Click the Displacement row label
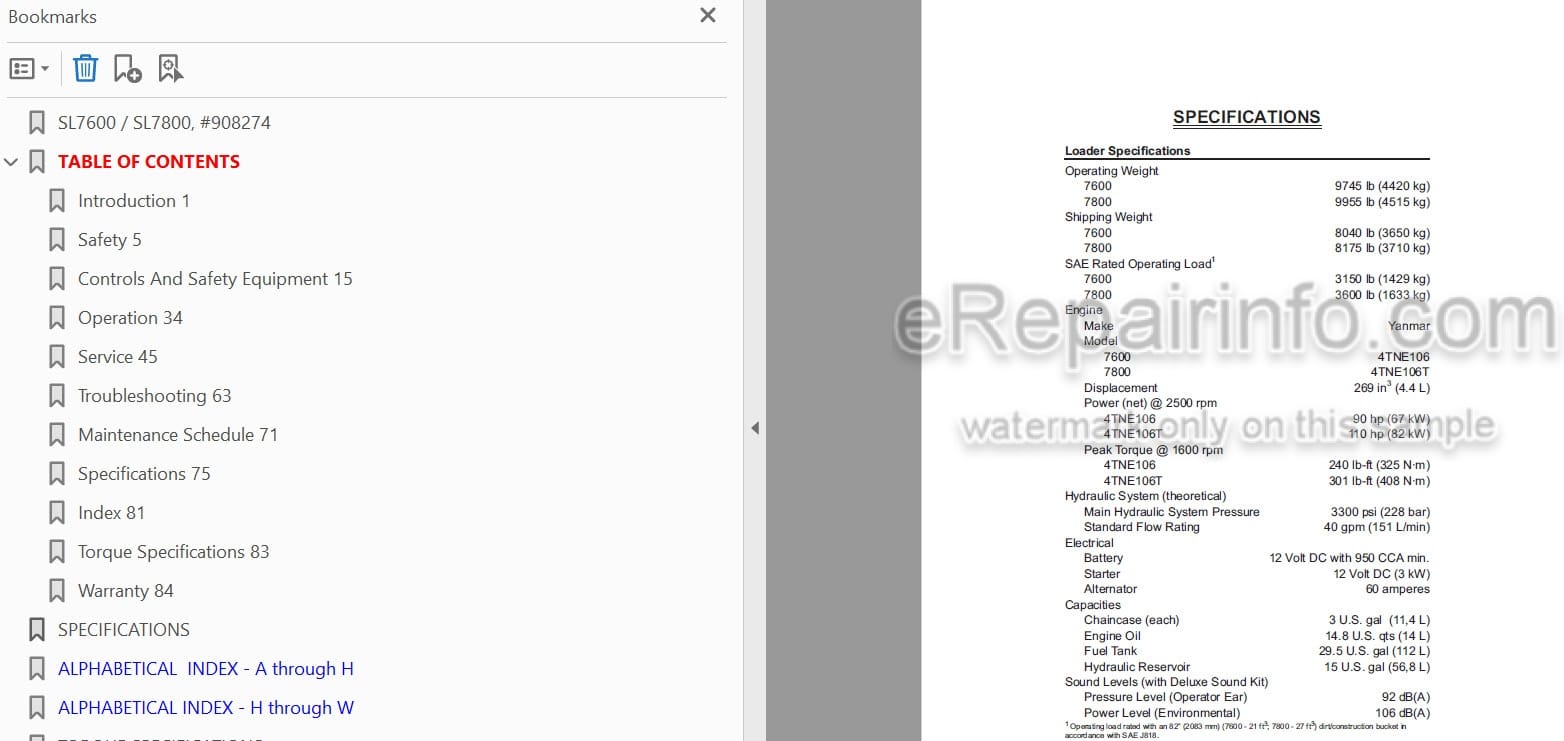 pos(1120,388)
